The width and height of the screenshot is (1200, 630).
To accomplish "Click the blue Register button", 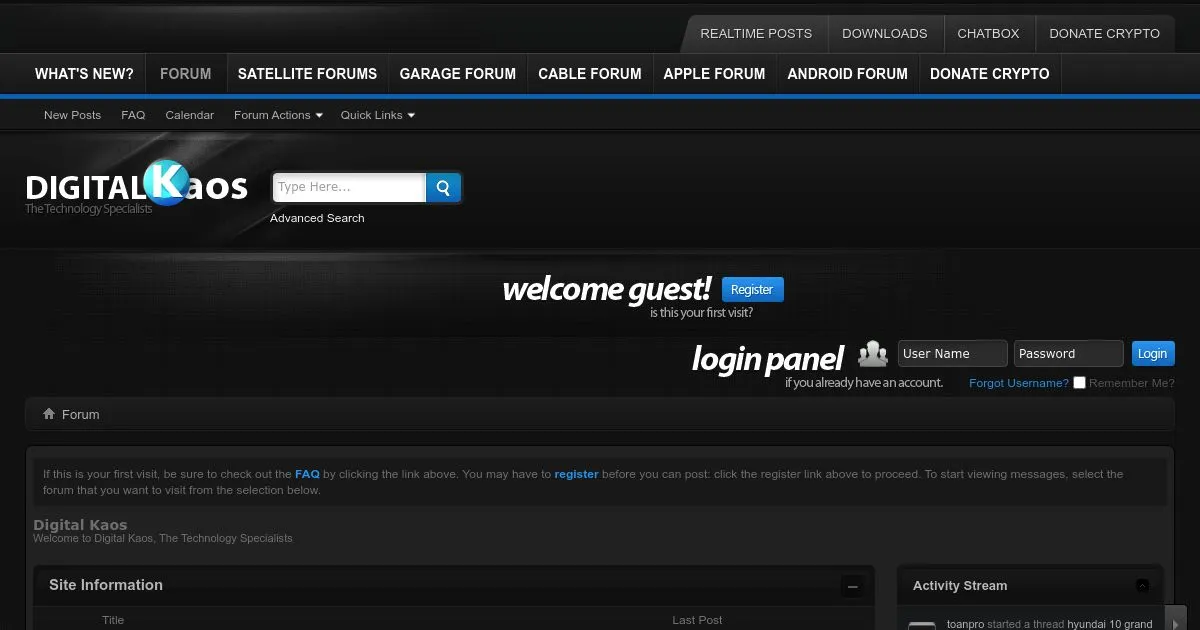I will click(x=752, y=289).
